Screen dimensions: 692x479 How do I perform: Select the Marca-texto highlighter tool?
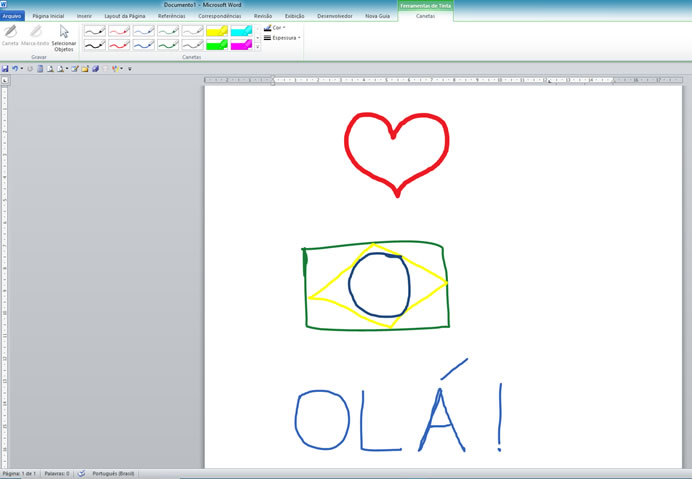35,36
